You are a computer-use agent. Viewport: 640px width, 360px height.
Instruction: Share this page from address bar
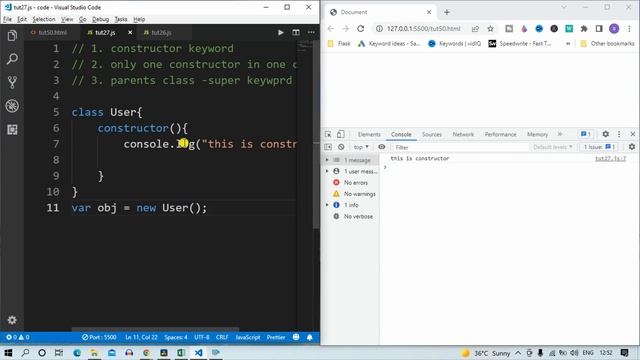pos(475,29)
